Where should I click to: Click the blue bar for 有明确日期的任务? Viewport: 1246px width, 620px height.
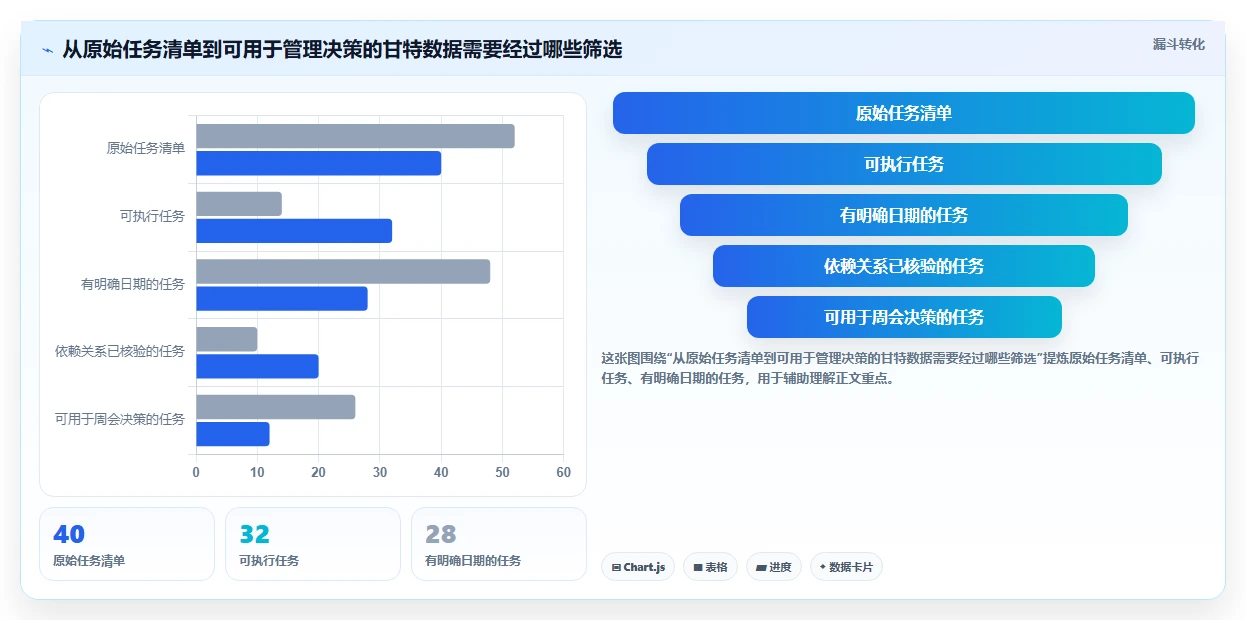[282, 299]
